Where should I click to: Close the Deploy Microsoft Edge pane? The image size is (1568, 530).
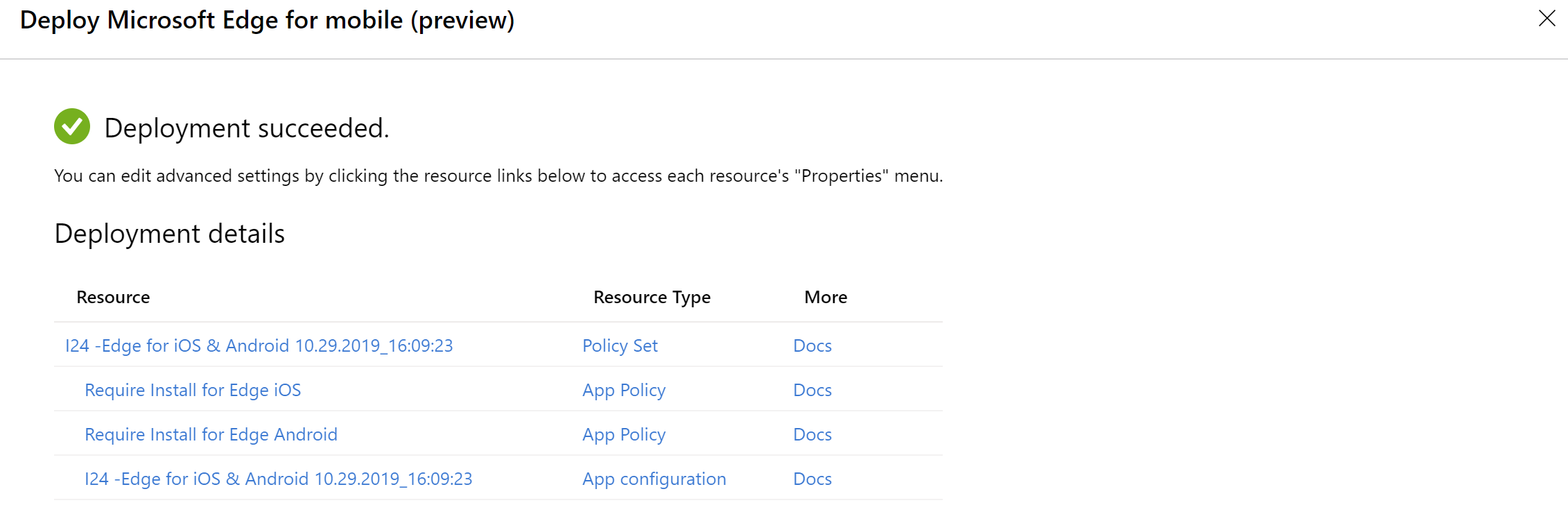[x=1547, y=19]
